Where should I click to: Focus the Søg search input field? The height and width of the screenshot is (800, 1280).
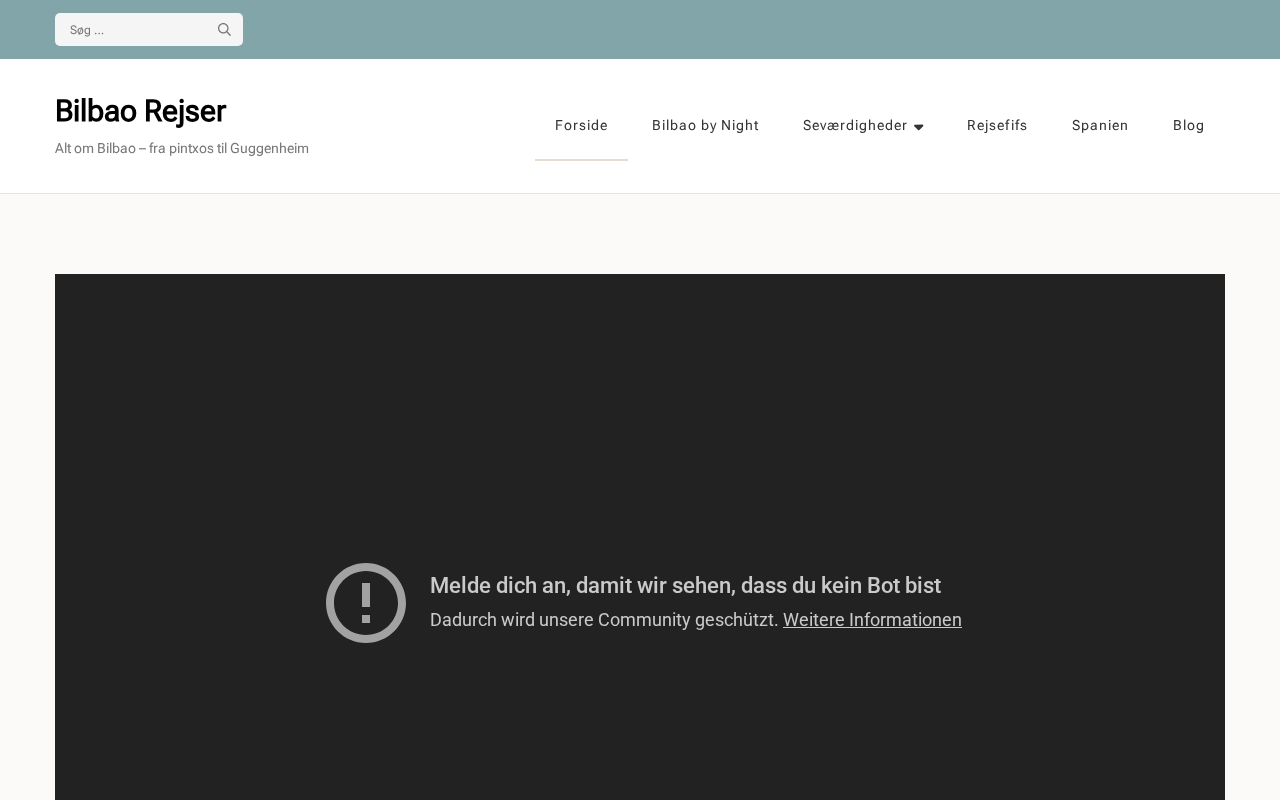[149, 30]
